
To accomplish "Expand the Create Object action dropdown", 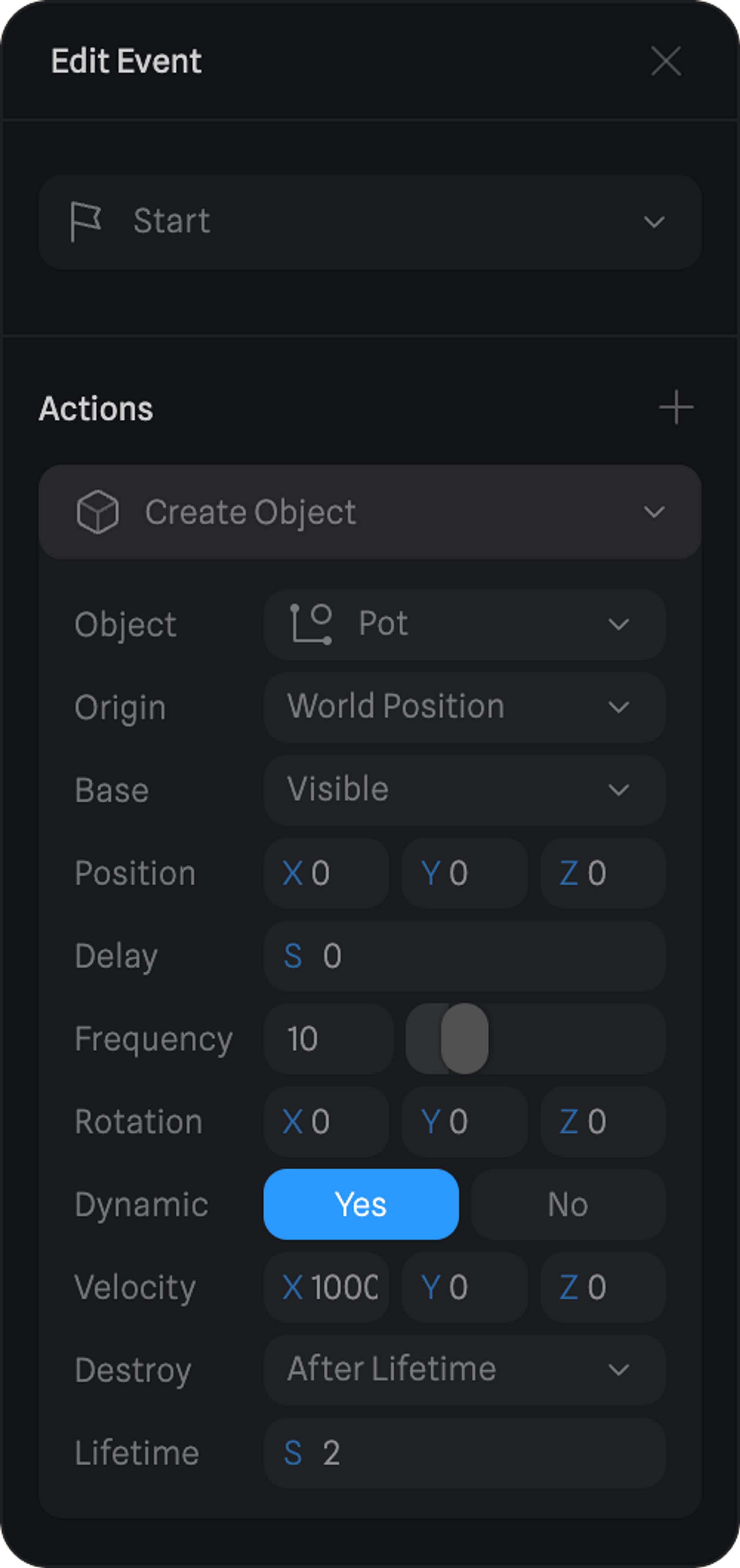I will [653, 512].
